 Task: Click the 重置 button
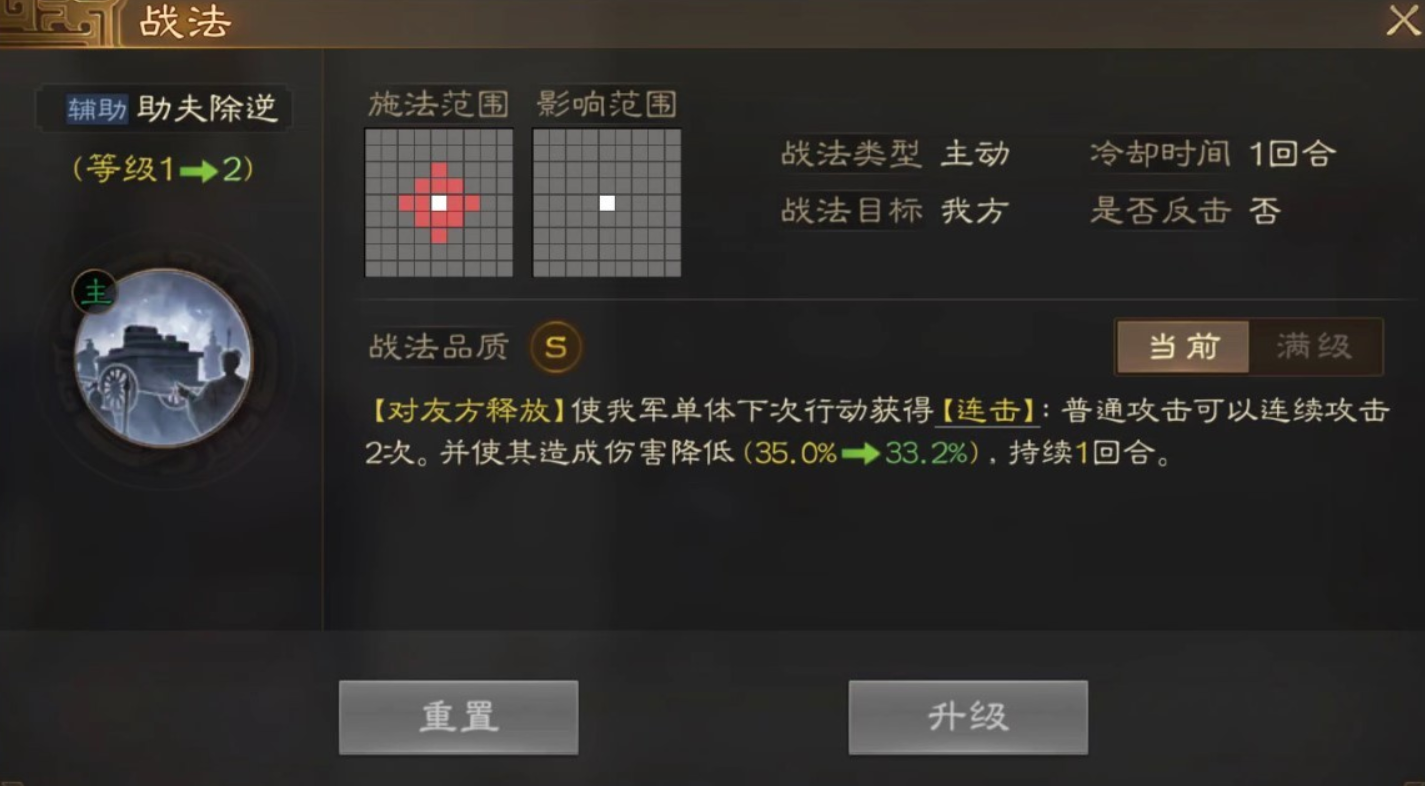tap(459, 717)
